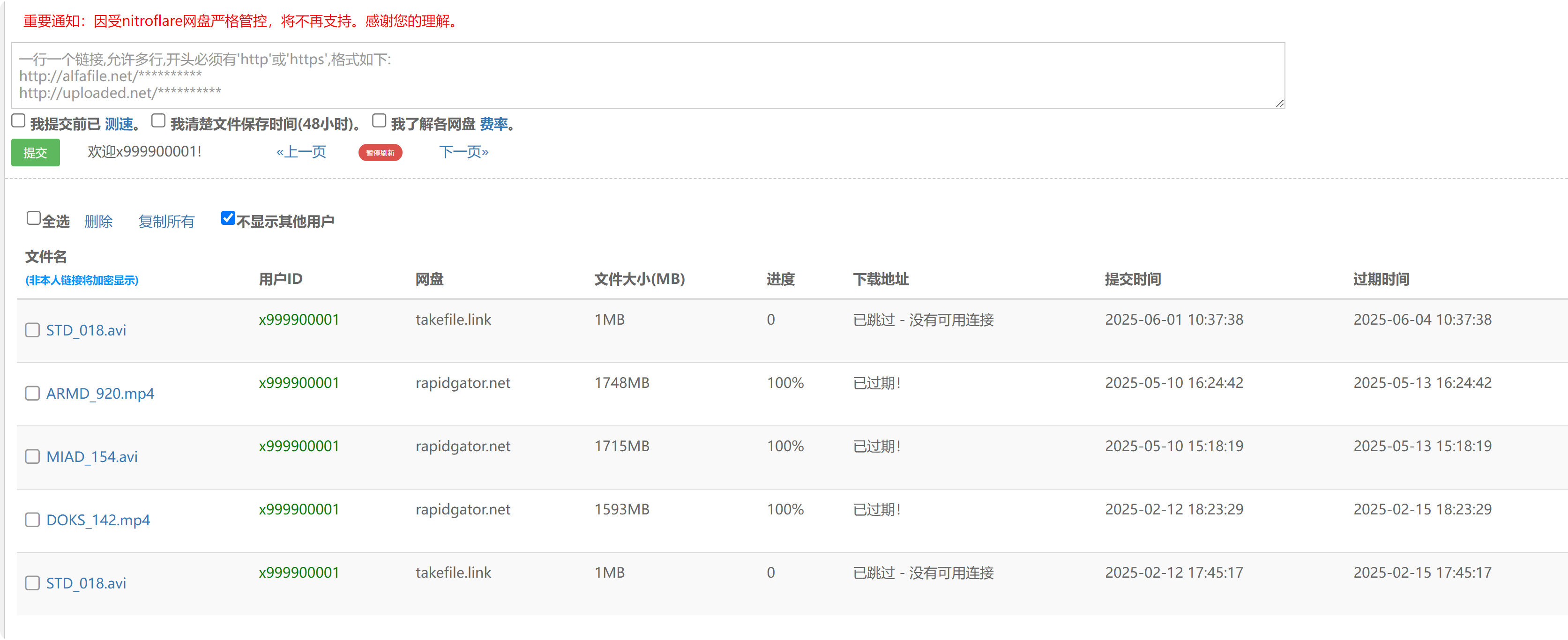The width and height of the screenshot is (1568, 640).
Task: Click size cell 1715MB
Action: 622,446
